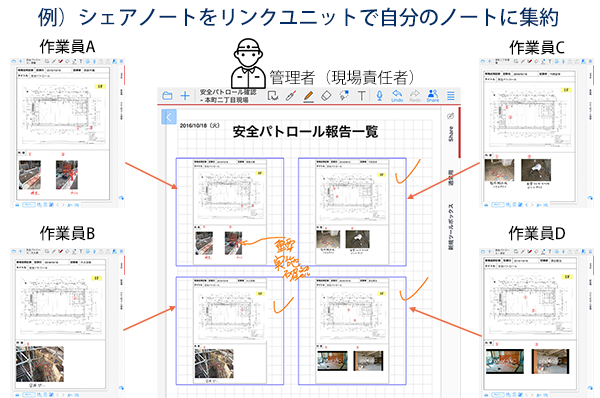
Task: Collapse panel with blue left chevron
Action: pyautogui.click(x=169, y=117)
